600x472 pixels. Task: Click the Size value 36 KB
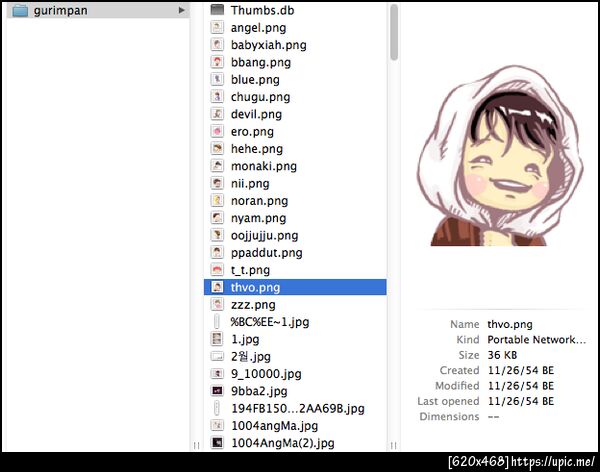pos(502,355)
